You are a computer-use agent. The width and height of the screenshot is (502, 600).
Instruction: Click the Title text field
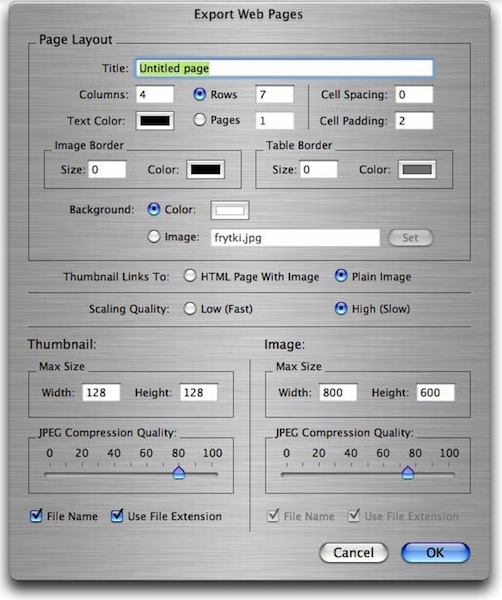(x=284, y=68)
